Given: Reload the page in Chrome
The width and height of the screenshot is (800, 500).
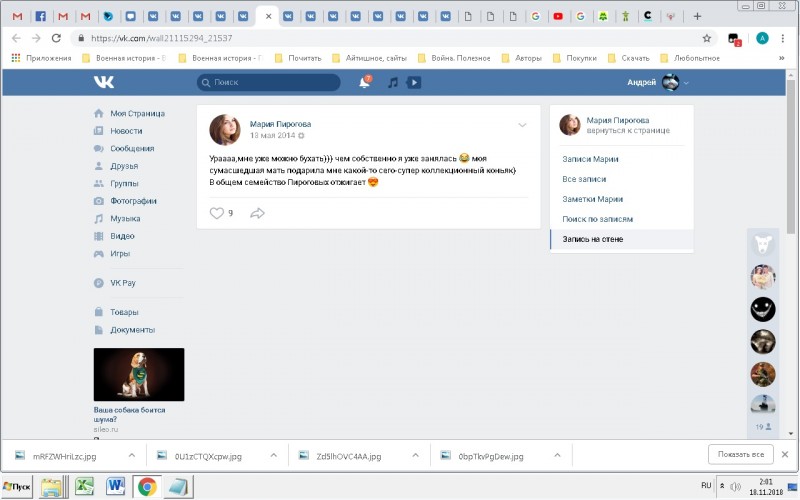Looking at the screenshot, I should tap(58, 38).
